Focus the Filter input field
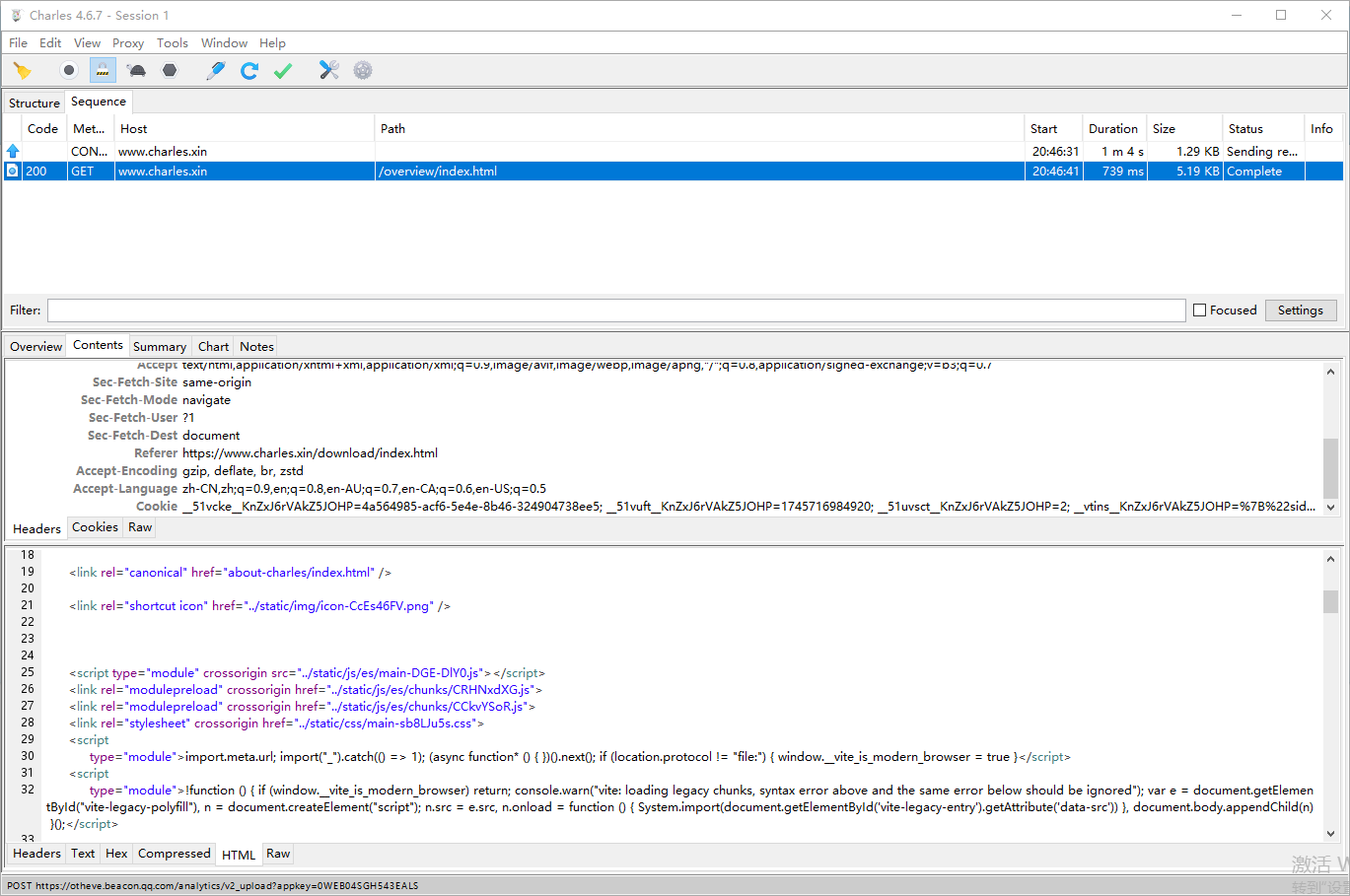This screenshot has height=896, width=1350. 616,310
